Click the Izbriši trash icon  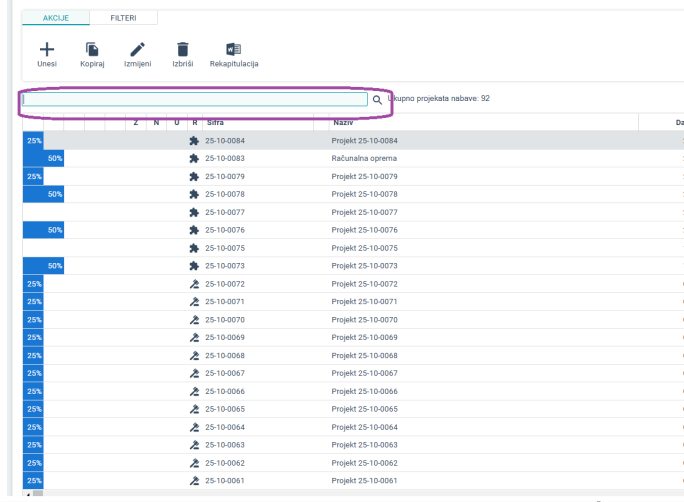pos(182,49)
